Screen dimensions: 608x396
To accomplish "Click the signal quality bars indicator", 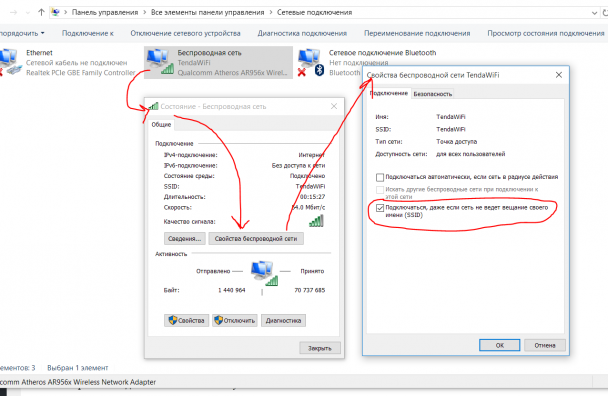I will tap(316, 221).
